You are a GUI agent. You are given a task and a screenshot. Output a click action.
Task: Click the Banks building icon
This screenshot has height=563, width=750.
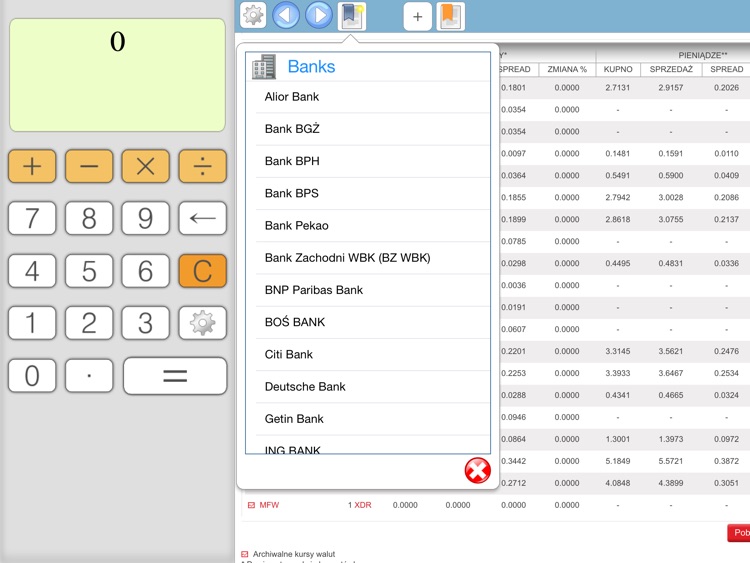pyautogui.click(x=264, y=66)
